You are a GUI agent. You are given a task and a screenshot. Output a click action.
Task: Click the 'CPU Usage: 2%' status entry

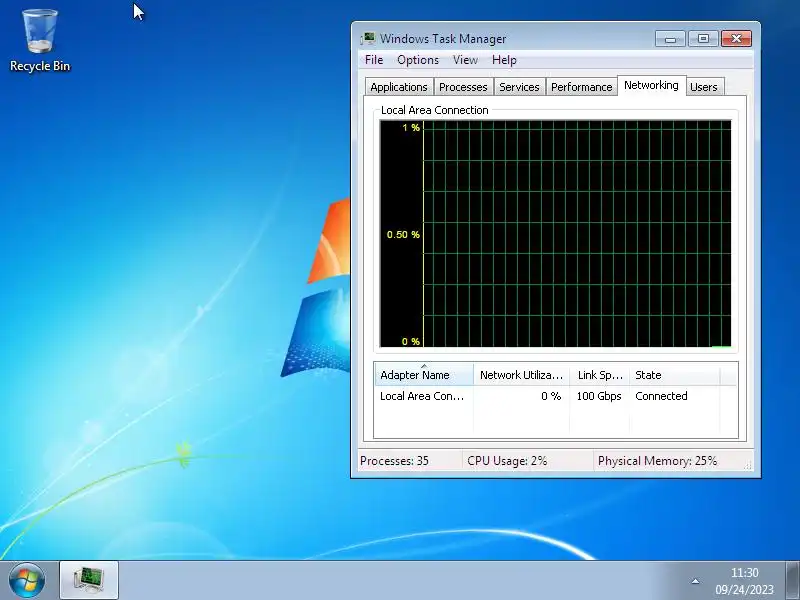507,461
